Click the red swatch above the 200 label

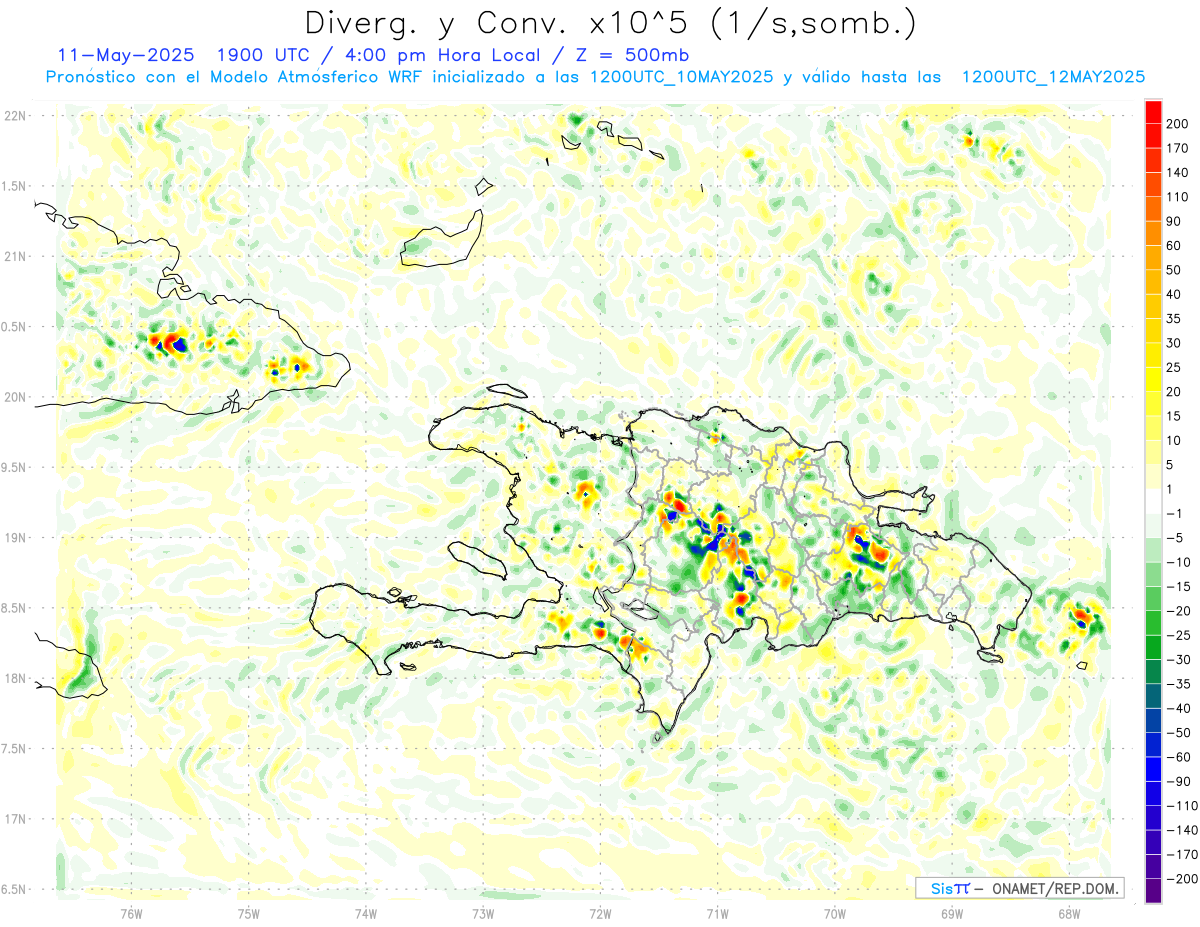click(1153, 111)
